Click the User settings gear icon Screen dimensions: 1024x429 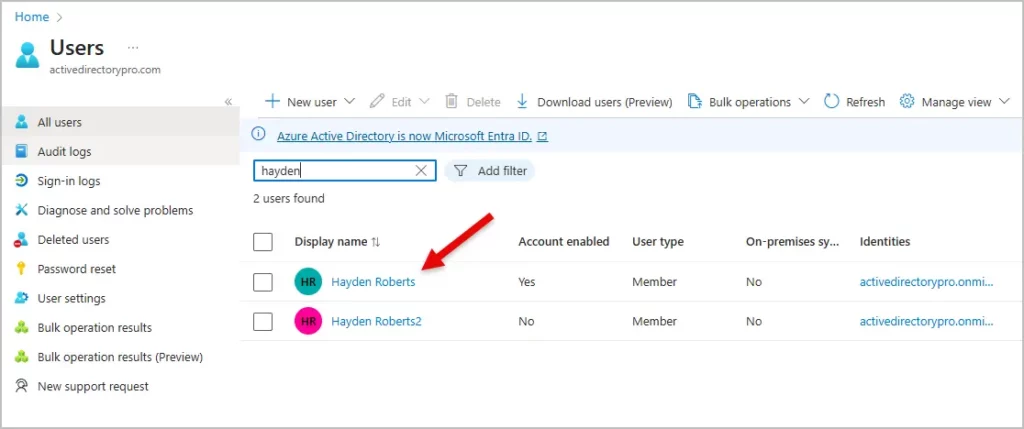22,298
